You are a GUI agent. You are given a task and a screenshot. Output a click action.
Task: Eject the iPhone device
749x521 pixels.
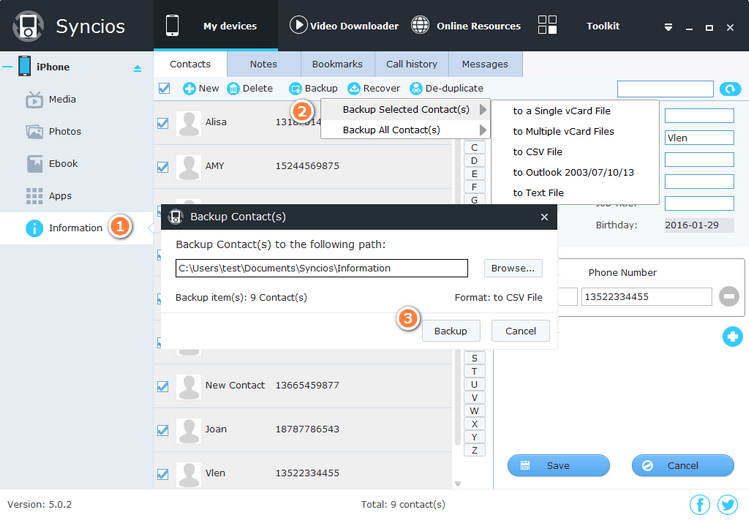(x=138, y=68)
